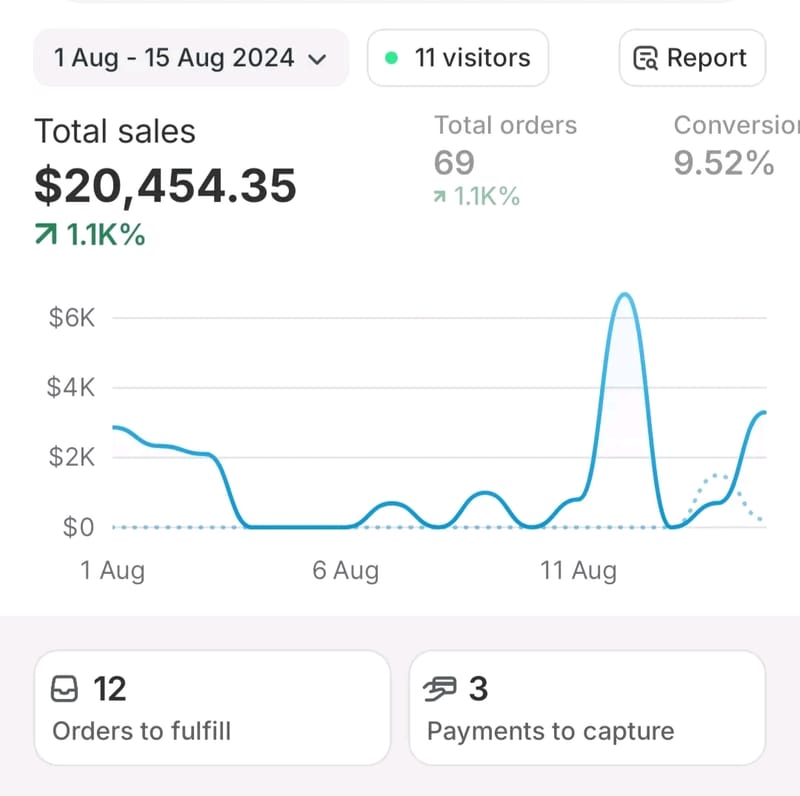Tap the green up arrow under Total sales
Viewport: 800px width, 796px height.
click(47, 236)
